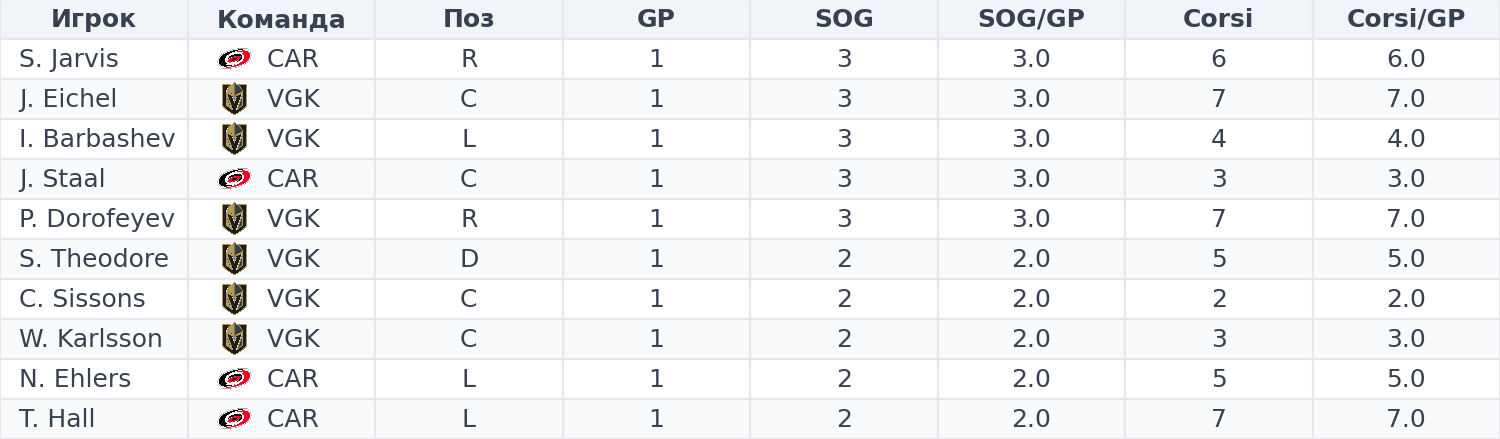Click the Carolina logo in T. Hall's row
The width and height of the screenshot is (1500, 439).
tap(234, 419)
